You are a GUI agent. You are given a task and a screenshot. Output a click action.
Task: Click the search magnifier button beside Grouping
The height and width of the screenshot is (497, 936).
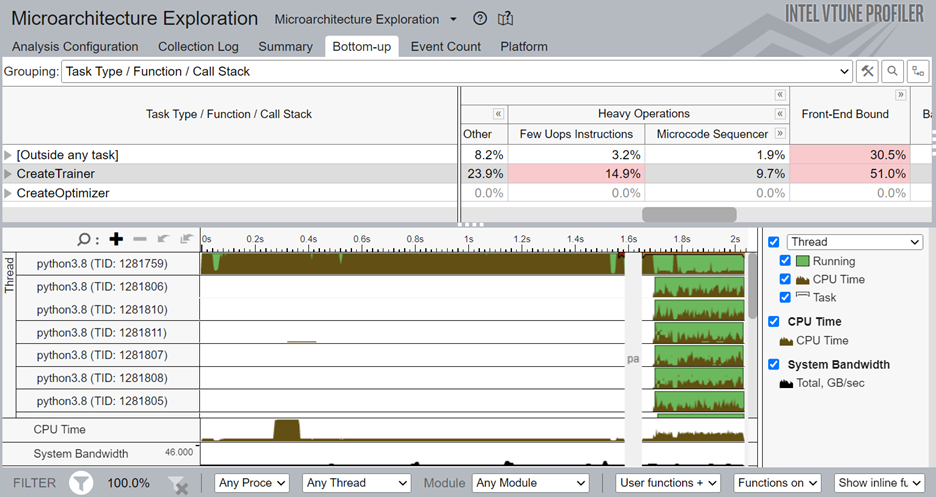(892, 71)
